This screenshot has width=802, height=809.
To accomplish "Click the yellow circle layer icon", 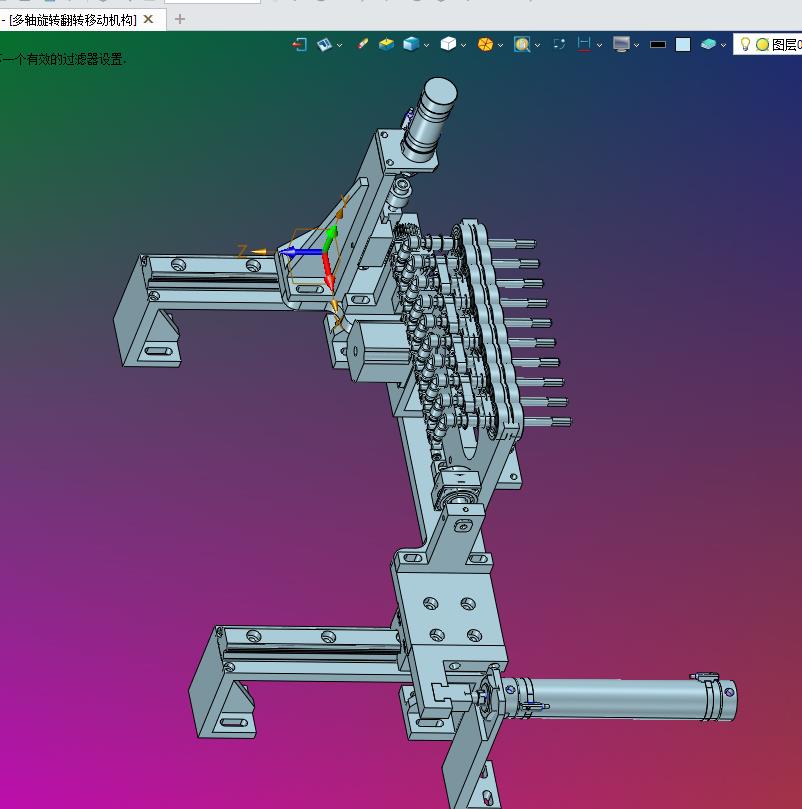I will 762,45.
